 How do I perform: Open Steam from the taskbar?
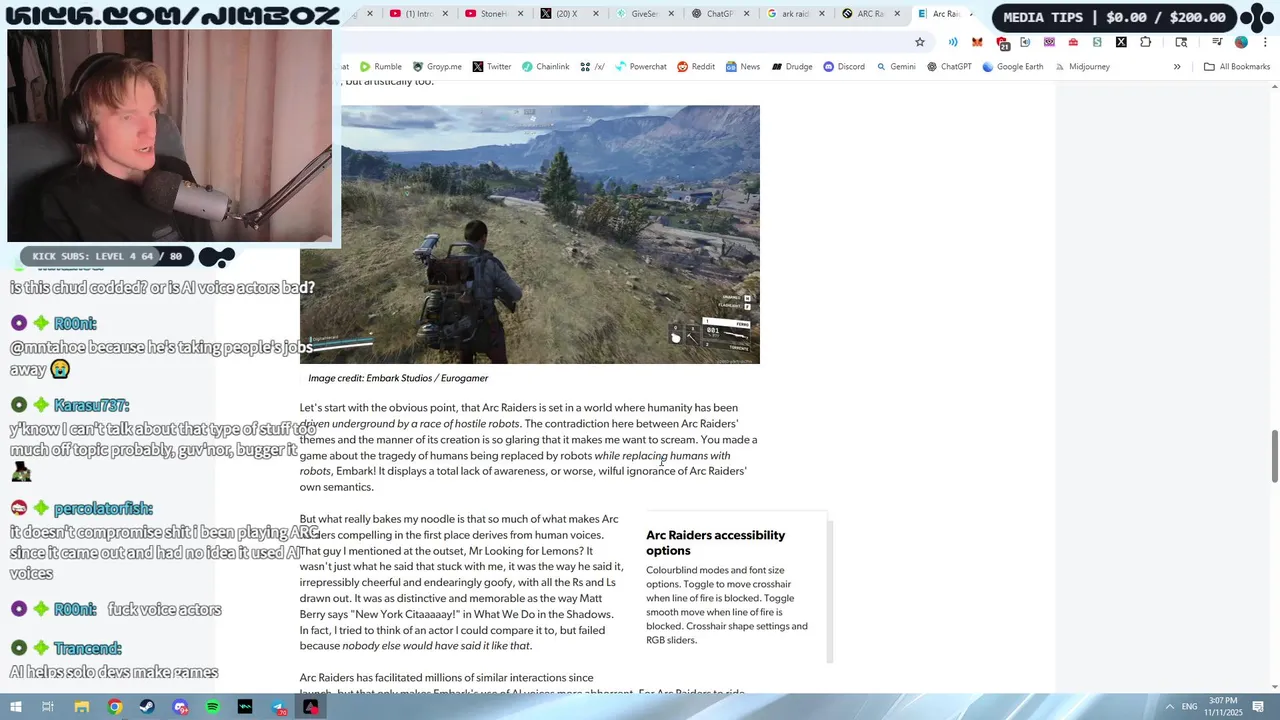click(x=147, y=707)
